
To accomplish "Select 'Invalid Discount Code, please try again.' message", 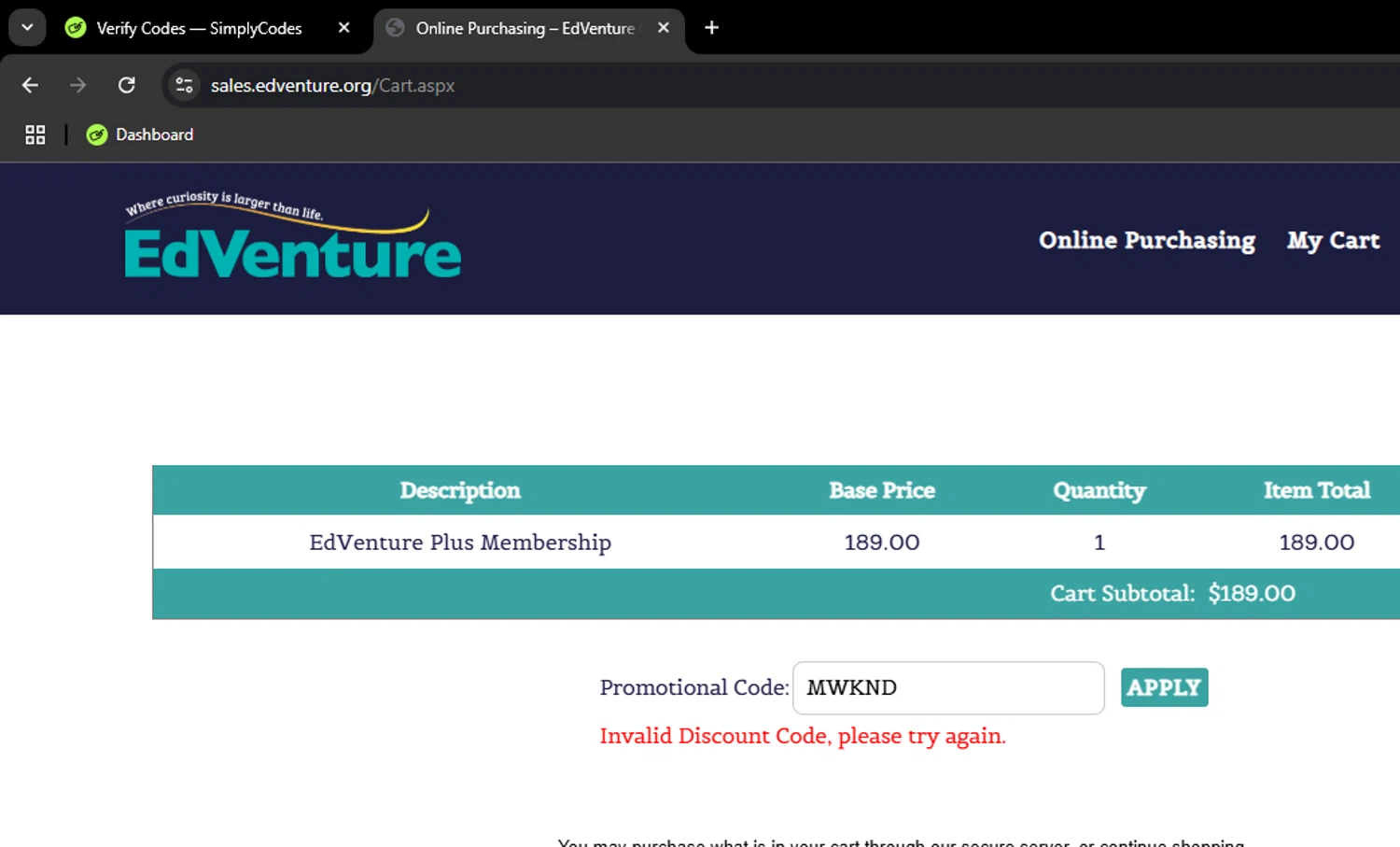I will pyautogui.click(x=803, y=736).
